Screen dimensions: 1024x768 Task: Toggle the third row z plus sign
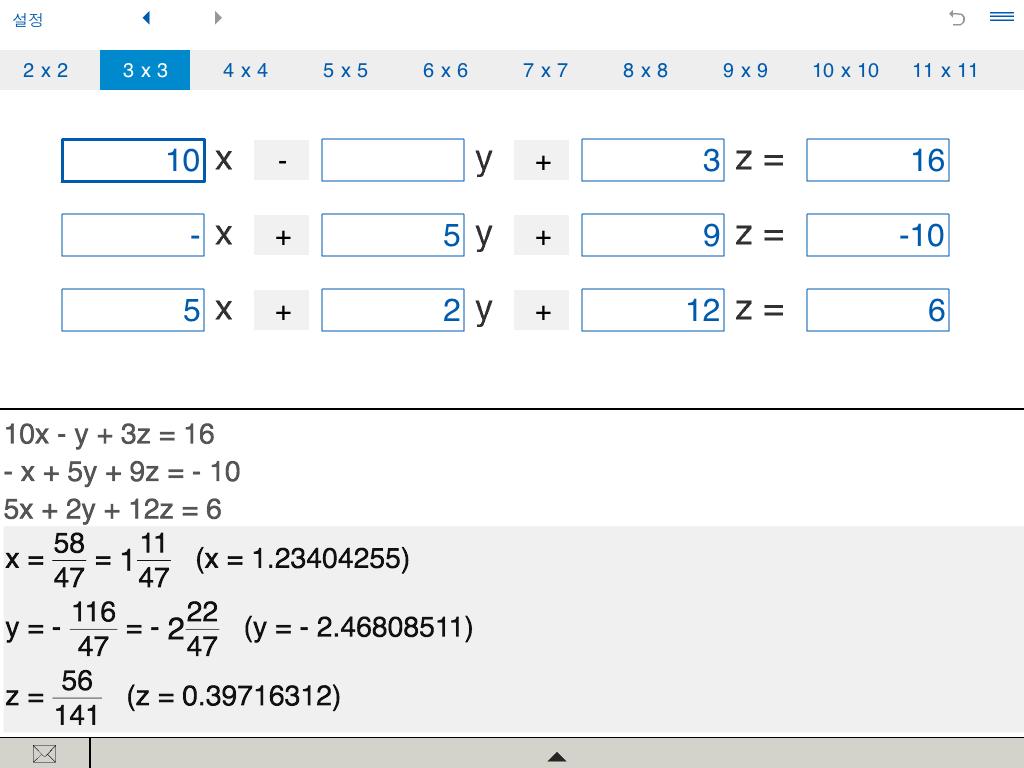pyautogui.click(x=541, y=310)
